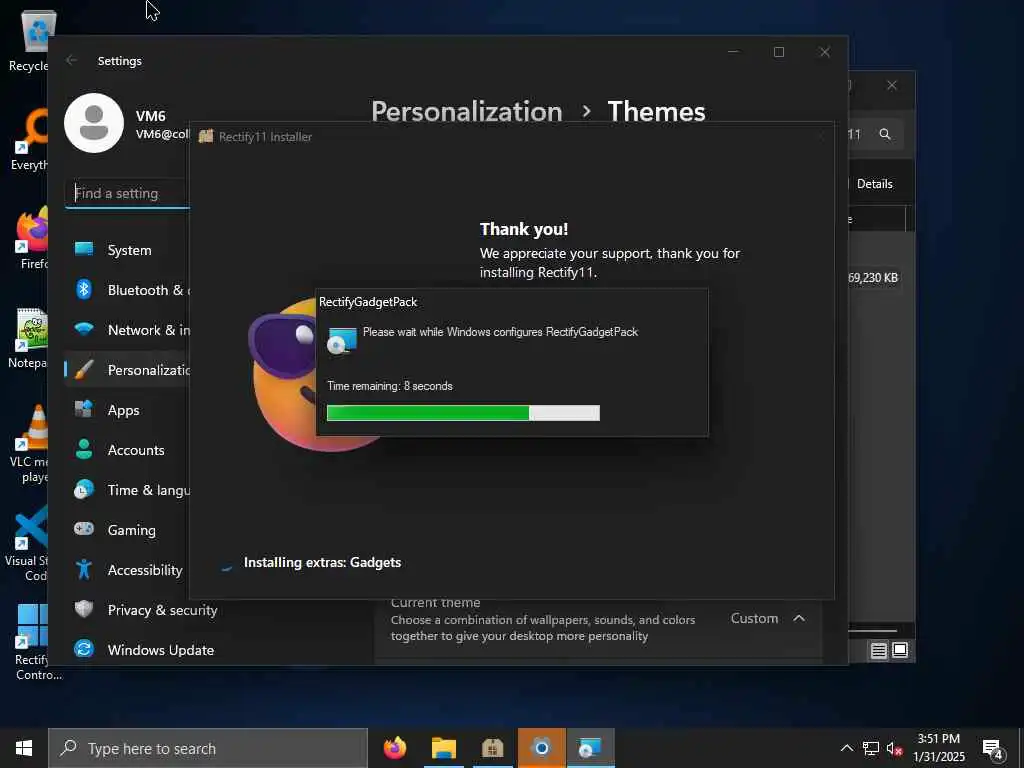Show hidden system tray icons
This screenshot has height=768, width=1024.
[x=846, y=748]
